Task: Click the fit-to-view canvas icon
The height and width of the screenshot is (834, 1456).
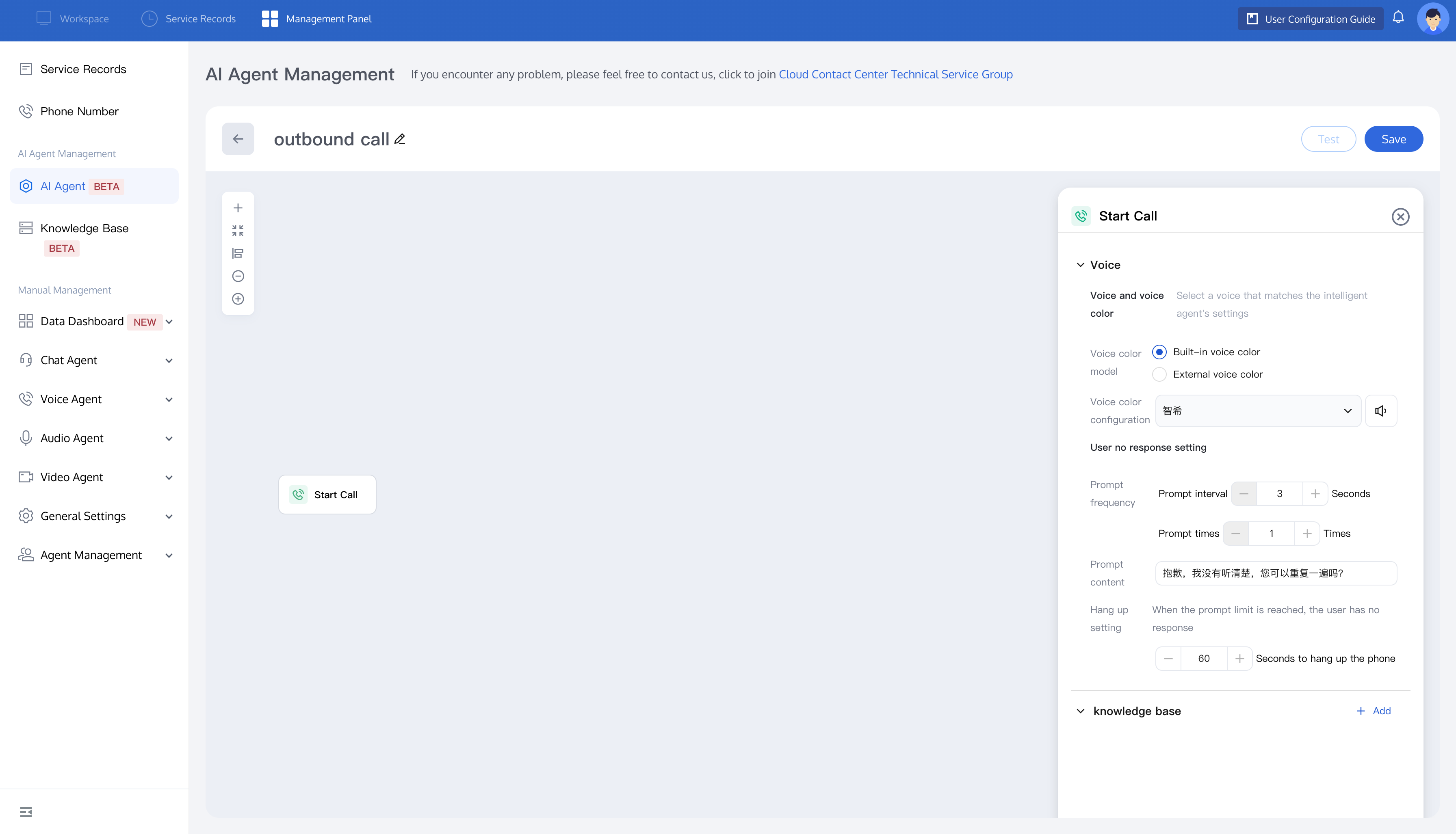Action: tap(238, 230)
